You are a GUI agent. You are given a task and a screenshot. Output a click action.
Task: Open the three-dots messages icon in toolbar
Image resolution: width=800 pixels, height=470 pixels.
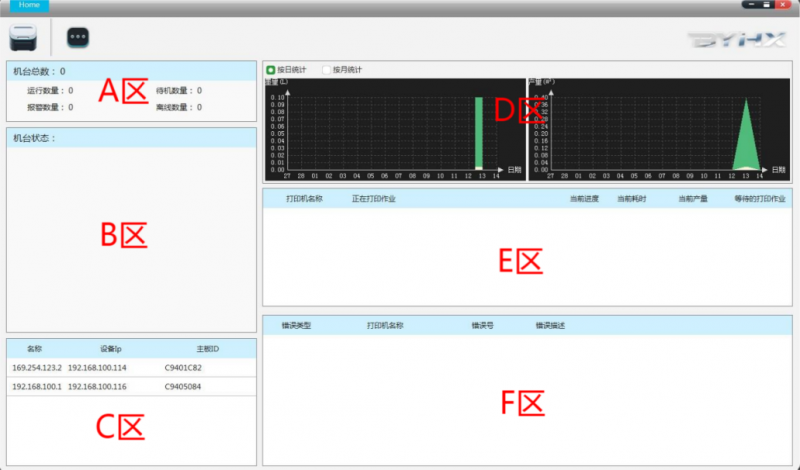click(x=78, y=38)
